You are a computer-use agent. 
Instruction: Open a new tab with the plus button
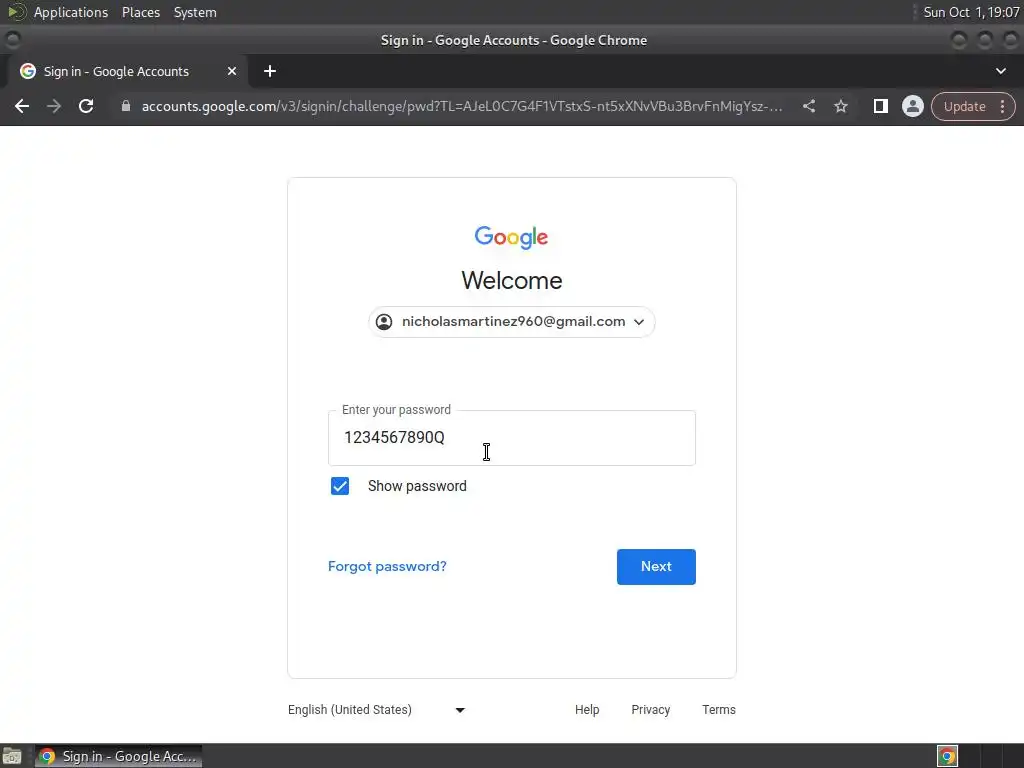pos(270,71)
